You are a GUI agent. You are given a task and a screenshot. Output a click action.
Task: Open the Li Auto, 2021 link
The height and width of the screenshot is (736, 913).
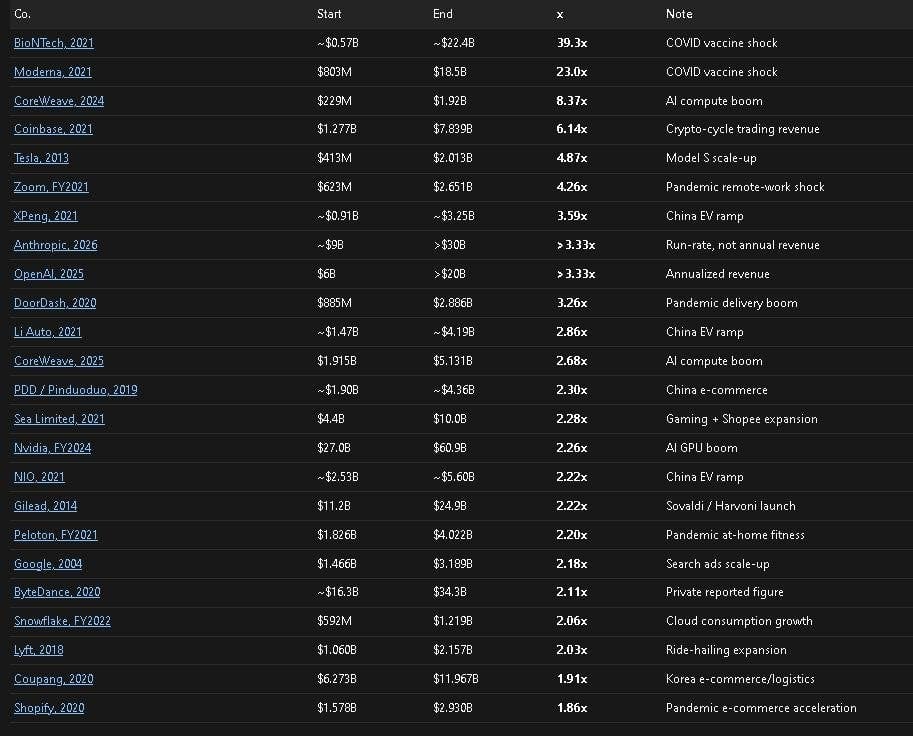click(48, 332)
